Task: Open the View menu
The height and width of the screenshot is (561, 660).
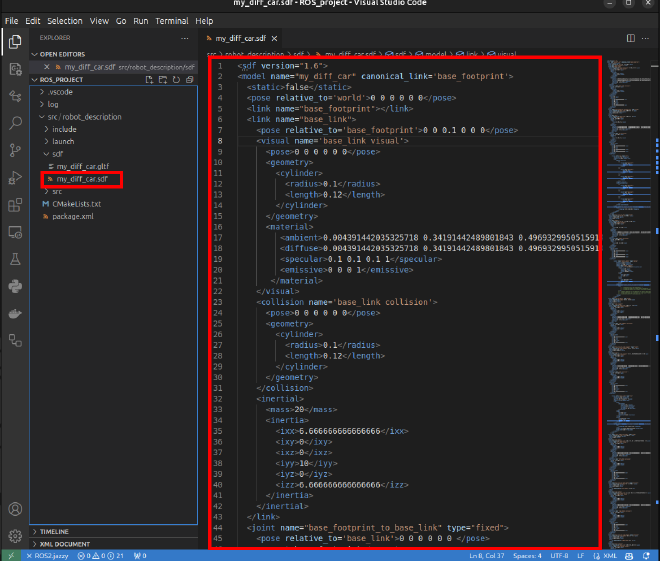Action: 99,21
